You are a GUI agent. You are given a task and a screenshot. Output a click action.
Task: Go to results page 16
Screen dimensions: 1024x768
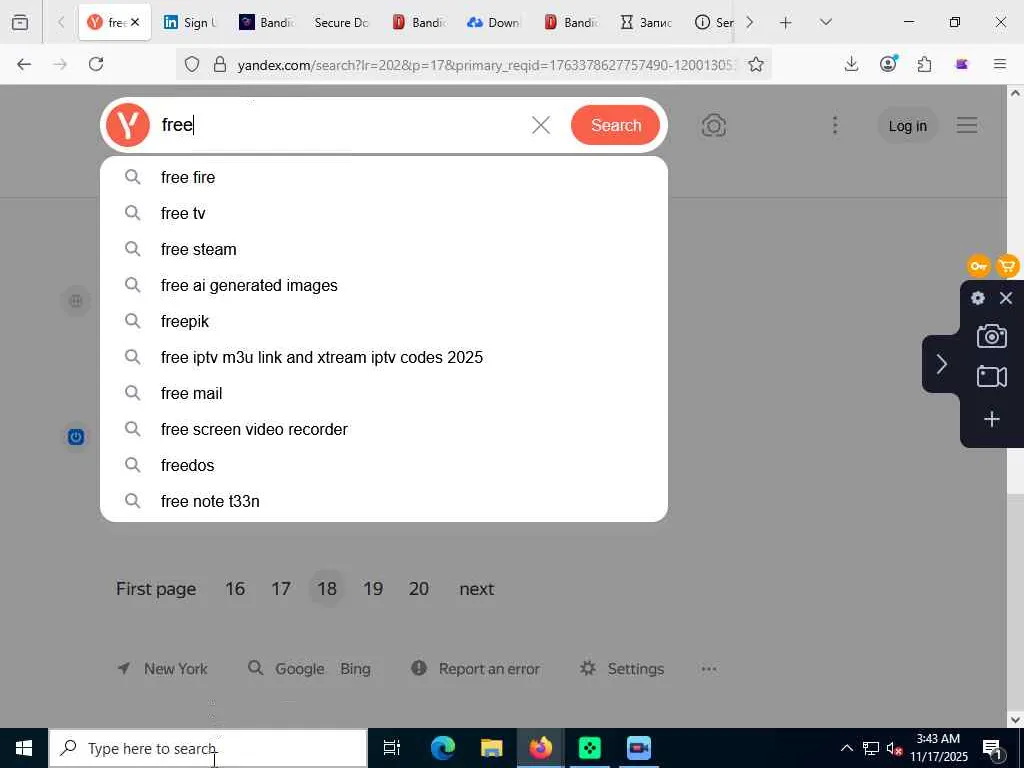pyautogui.click(x=235, y=588)
